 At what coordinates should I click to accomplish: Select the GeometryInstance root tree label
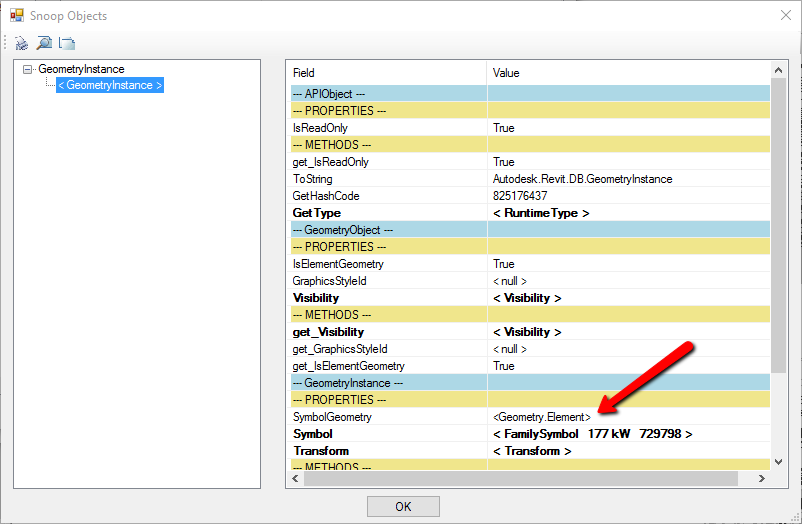[81, 70]
